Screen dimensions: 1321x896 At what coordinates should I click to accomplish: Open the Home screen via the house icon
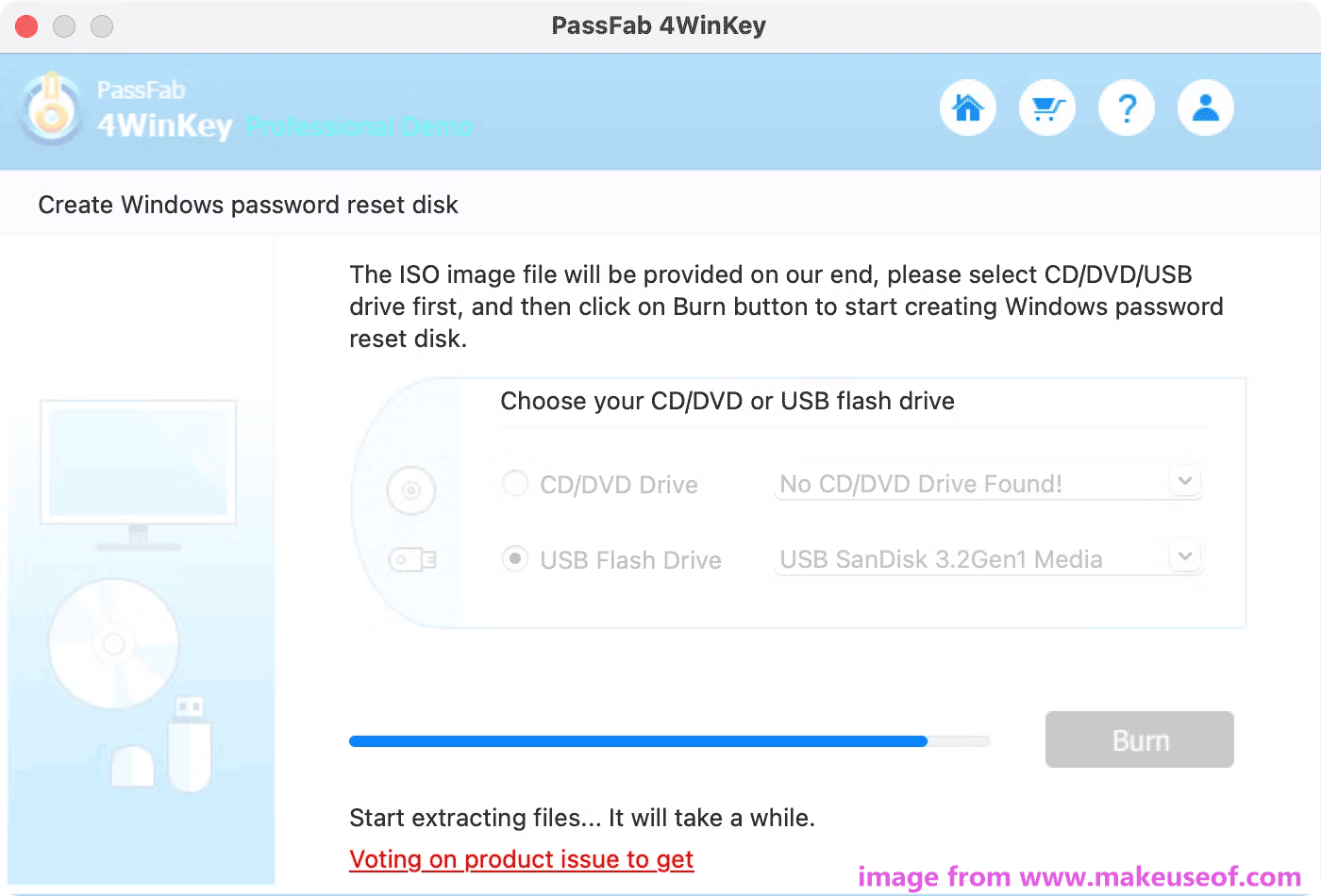pyautogui.click(x=968, y=108)
